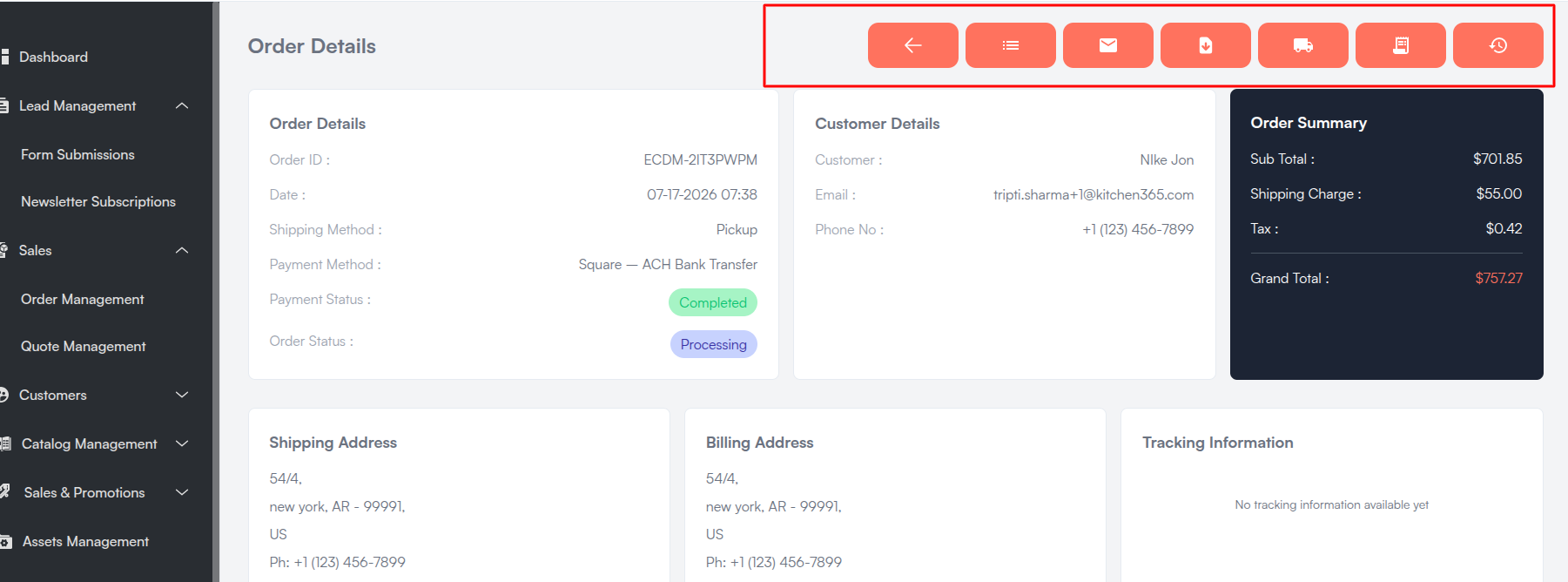Click the Order Details page title
The image size is (1568, 582).
[312, 46]
